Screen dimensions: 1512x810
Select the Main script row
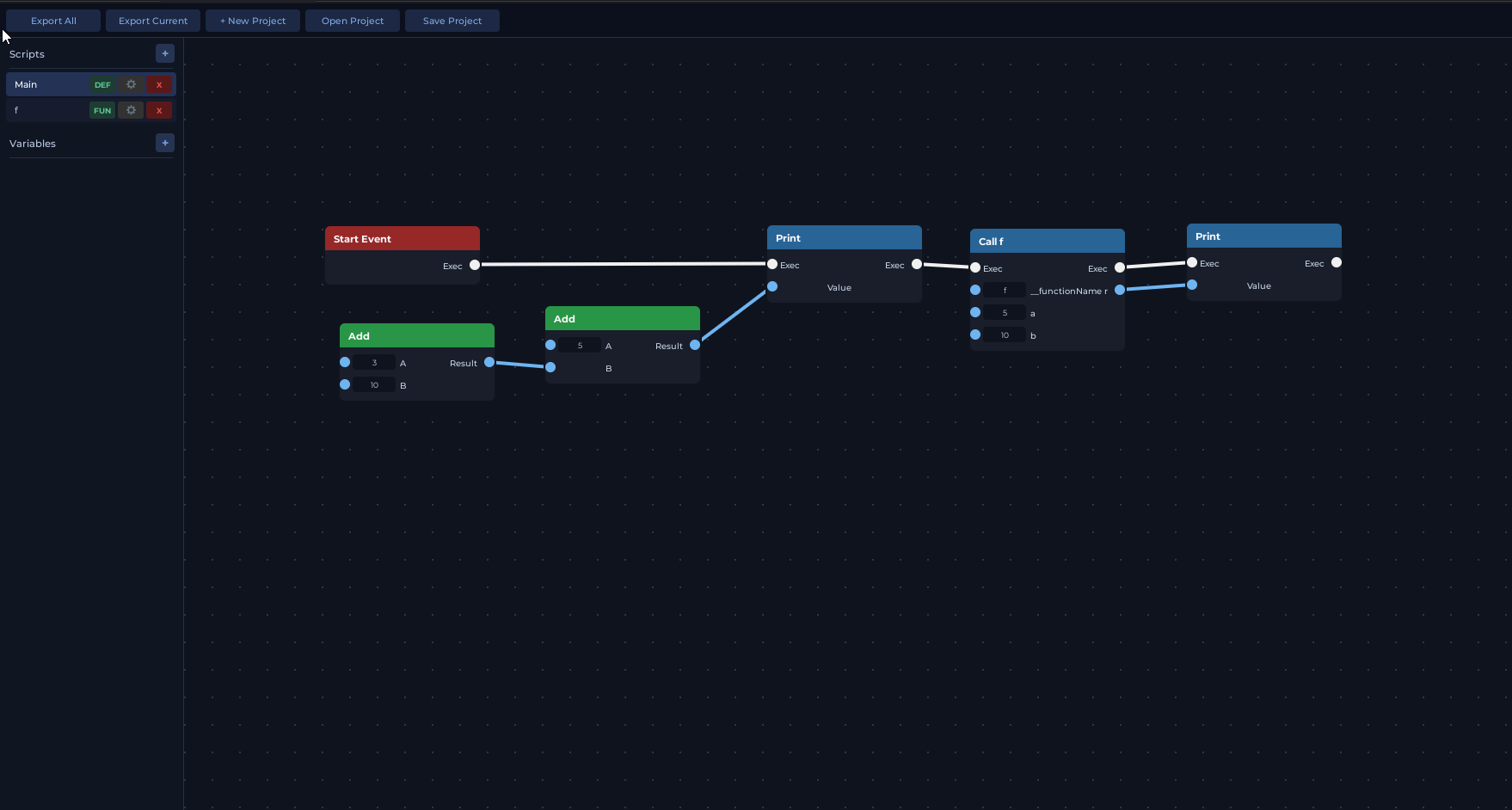(91, 84)
